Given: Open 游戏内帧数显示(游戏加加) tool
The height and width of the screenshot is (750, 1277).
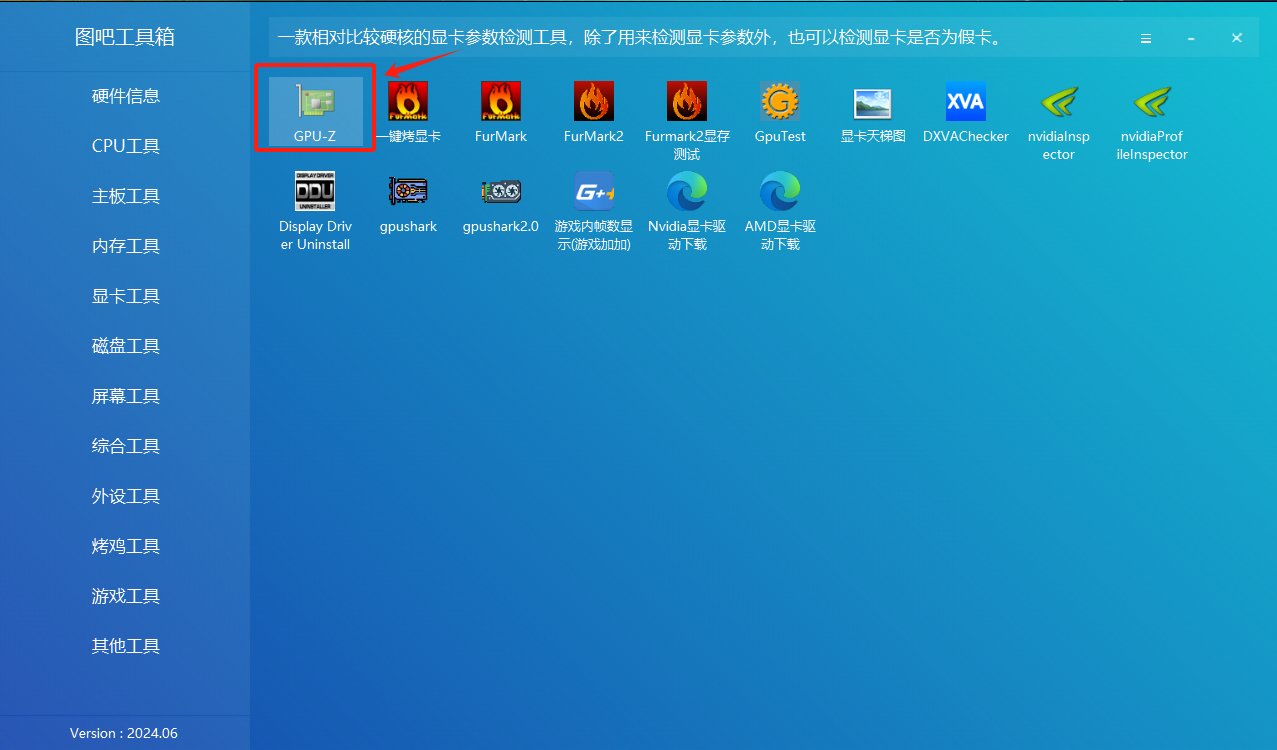Looking at the screenshot, I should tap(594, 210).
